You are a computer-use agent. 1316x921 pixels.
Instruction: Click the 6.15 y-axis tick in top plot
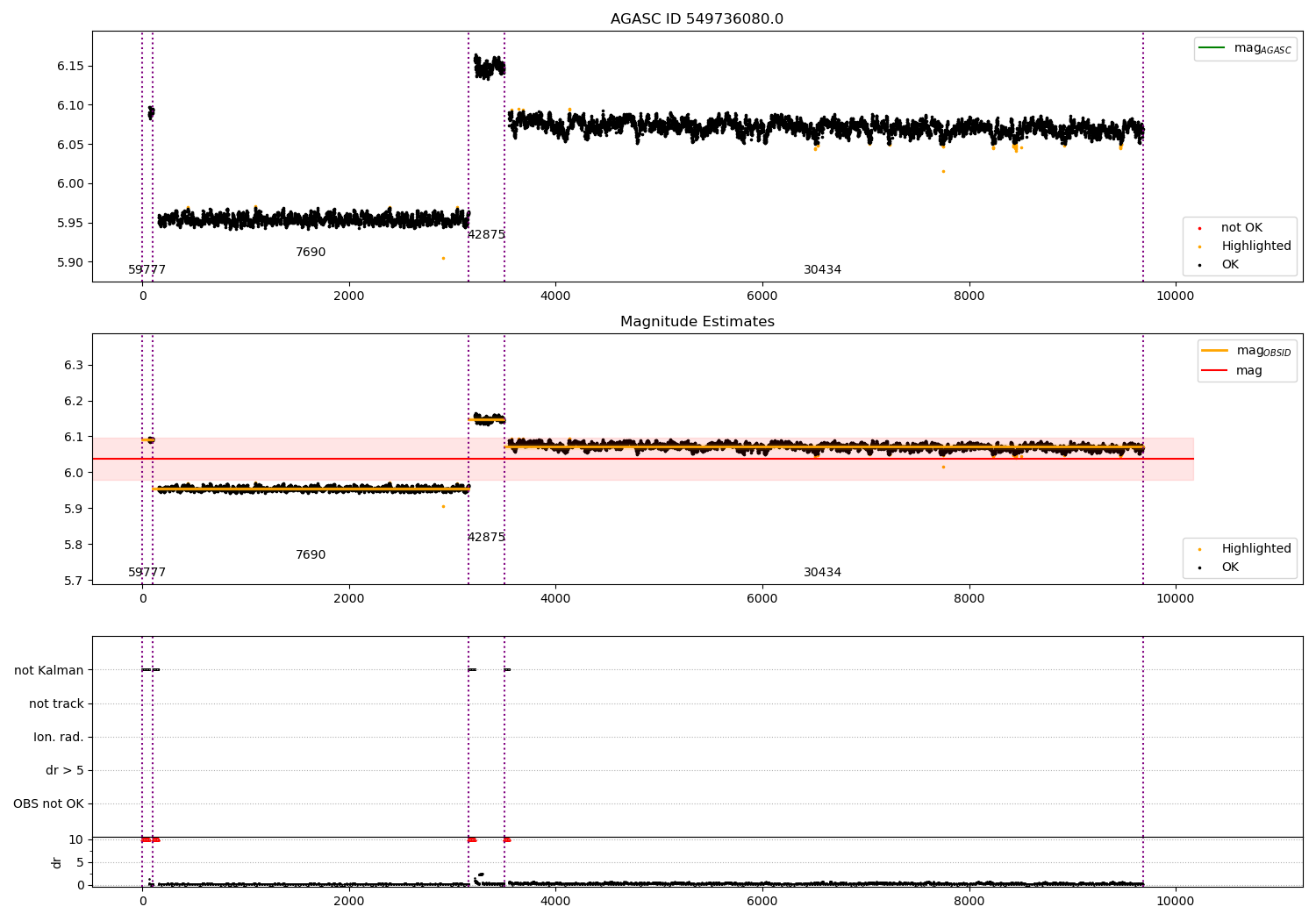click(70, 67)
